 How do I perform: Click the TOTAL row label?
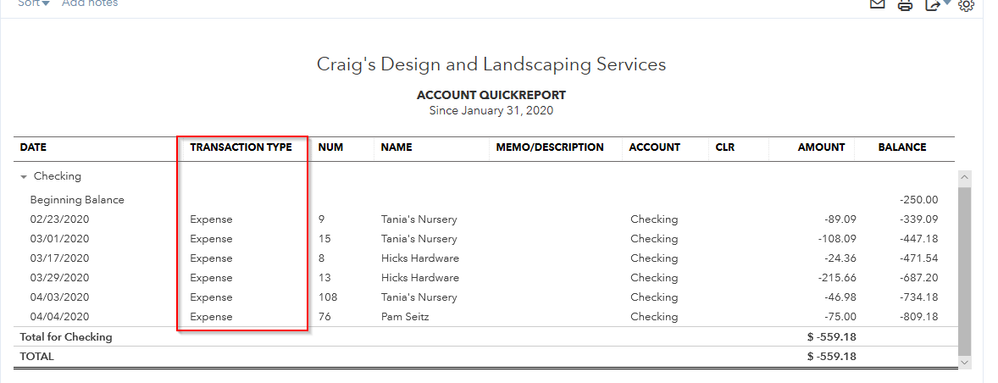coord(37,357)
